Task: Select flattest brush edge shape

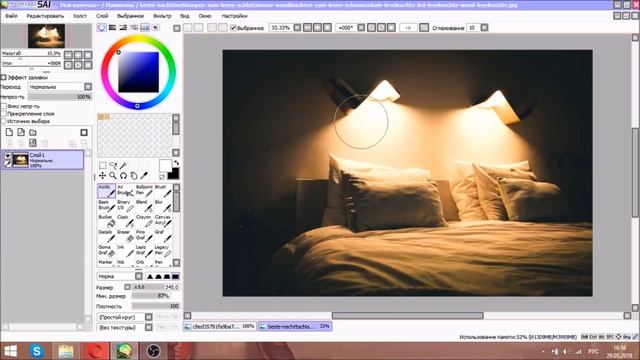Action: coord(175,276)
